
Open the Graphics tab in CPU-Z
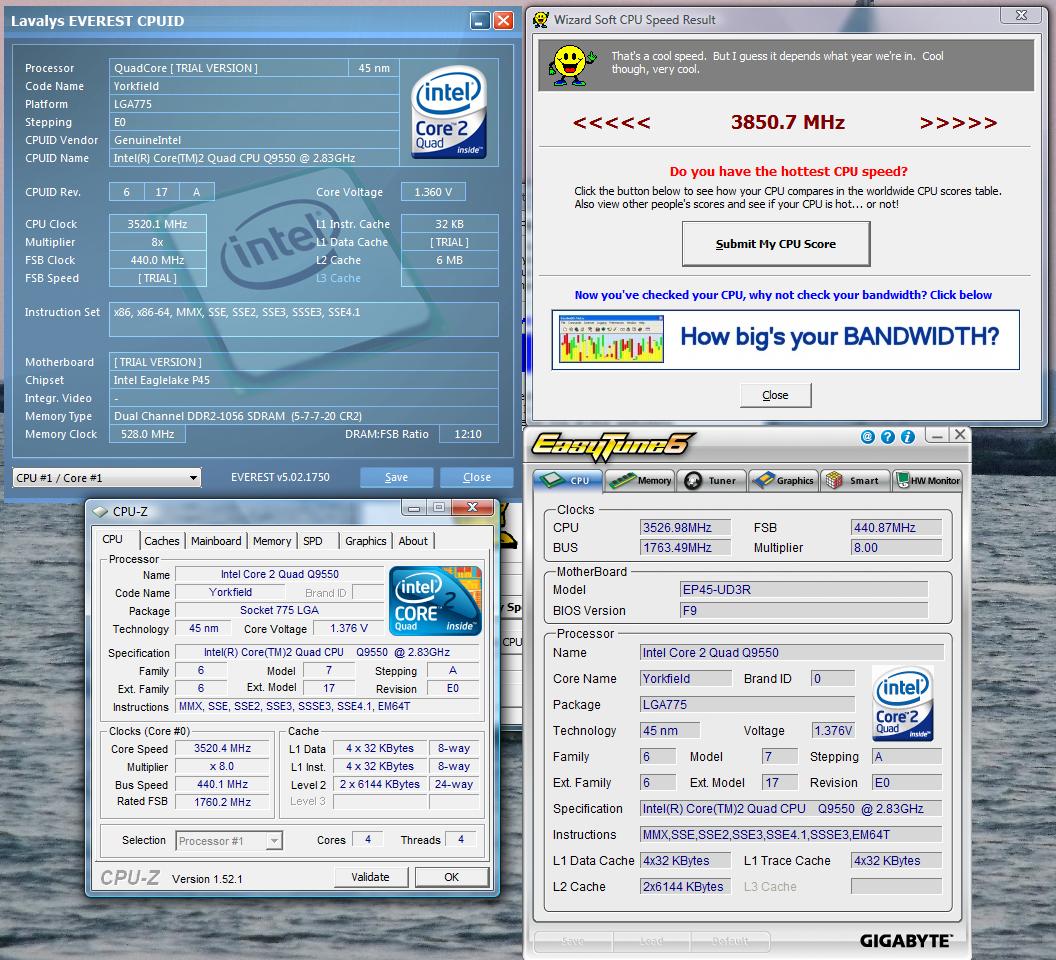366,541
